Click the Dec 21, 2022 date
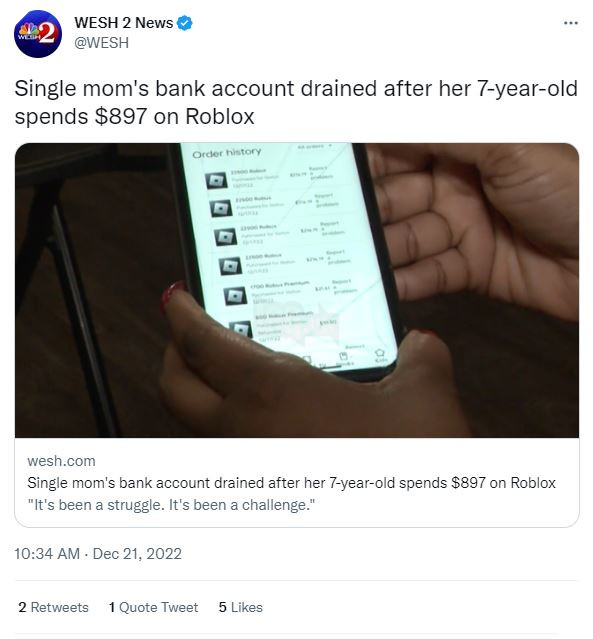593x639 pixels. pyautogui.click(x=137, y=554)
